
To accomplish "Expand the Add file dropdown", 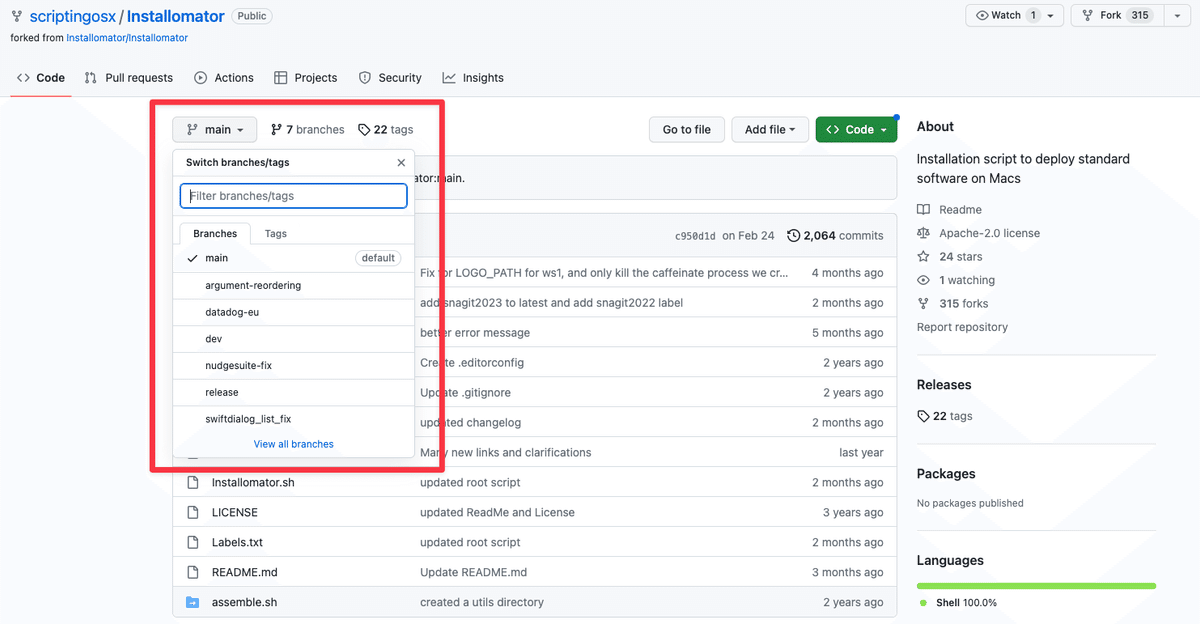I will tap(770, 130).
